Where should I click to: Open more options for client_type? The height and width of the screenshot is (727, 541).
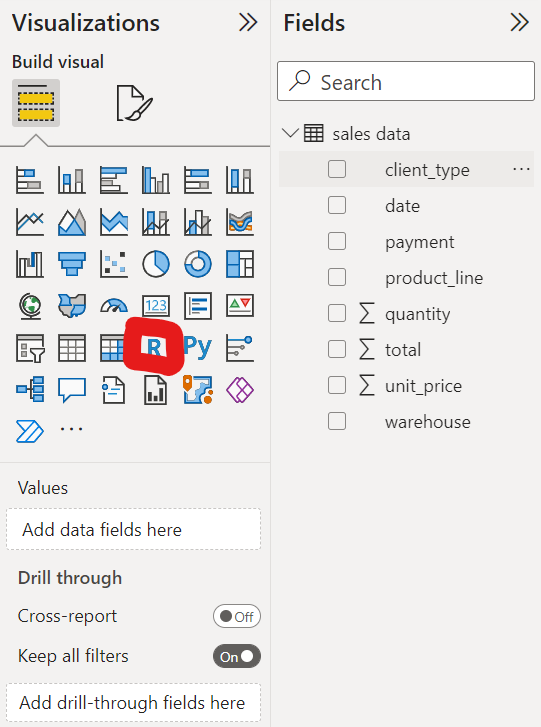[521, 169]
